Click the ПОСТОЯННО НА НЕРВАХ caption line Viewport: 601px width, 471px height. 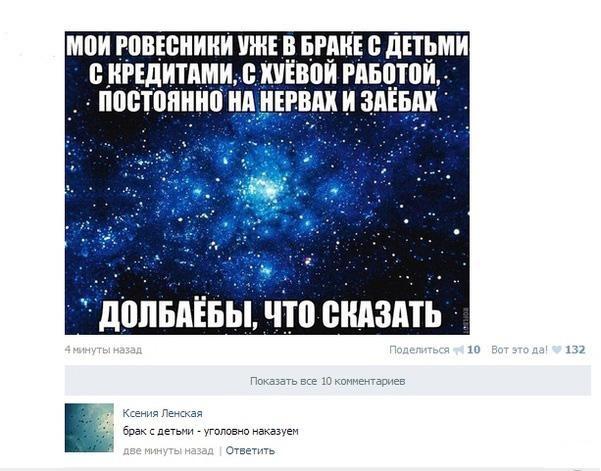click(268, 100)
